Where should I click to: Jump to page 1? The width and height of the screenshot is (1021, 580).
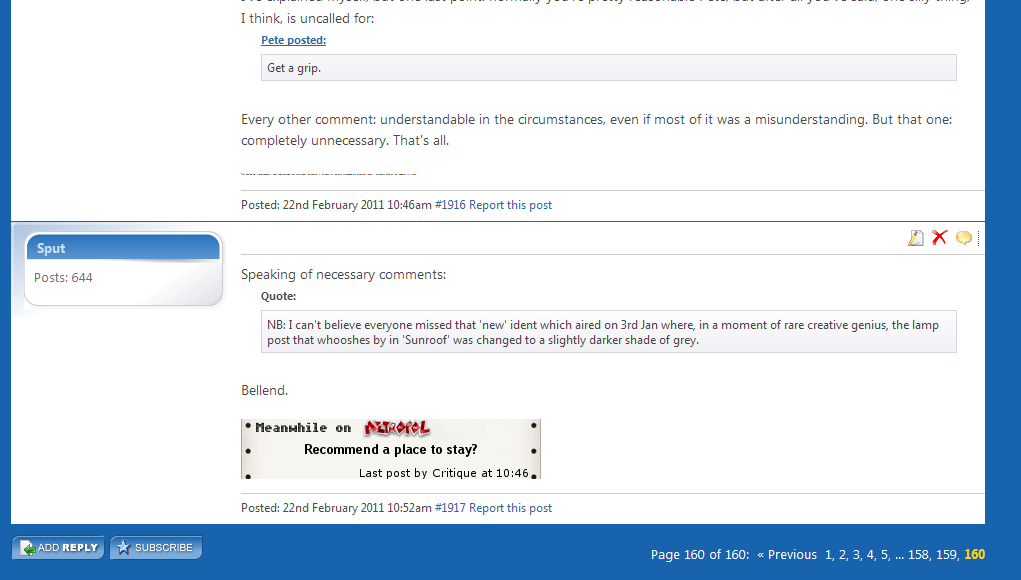click(828, 555)
